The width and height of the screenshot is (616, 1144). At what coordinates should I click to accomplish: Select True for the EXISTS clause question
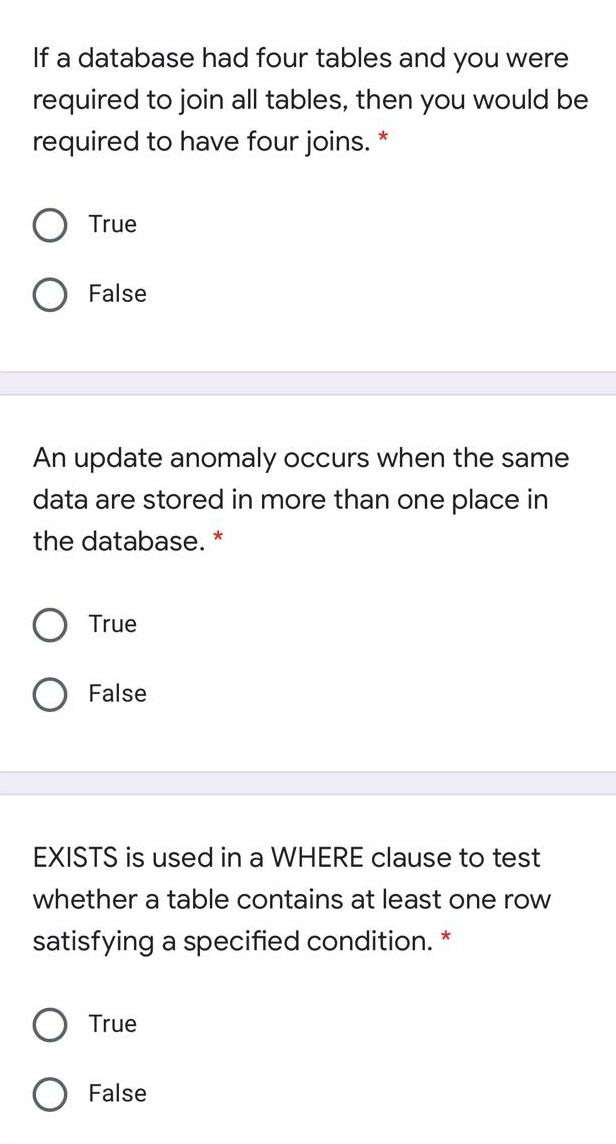[x=49, y=1024]
